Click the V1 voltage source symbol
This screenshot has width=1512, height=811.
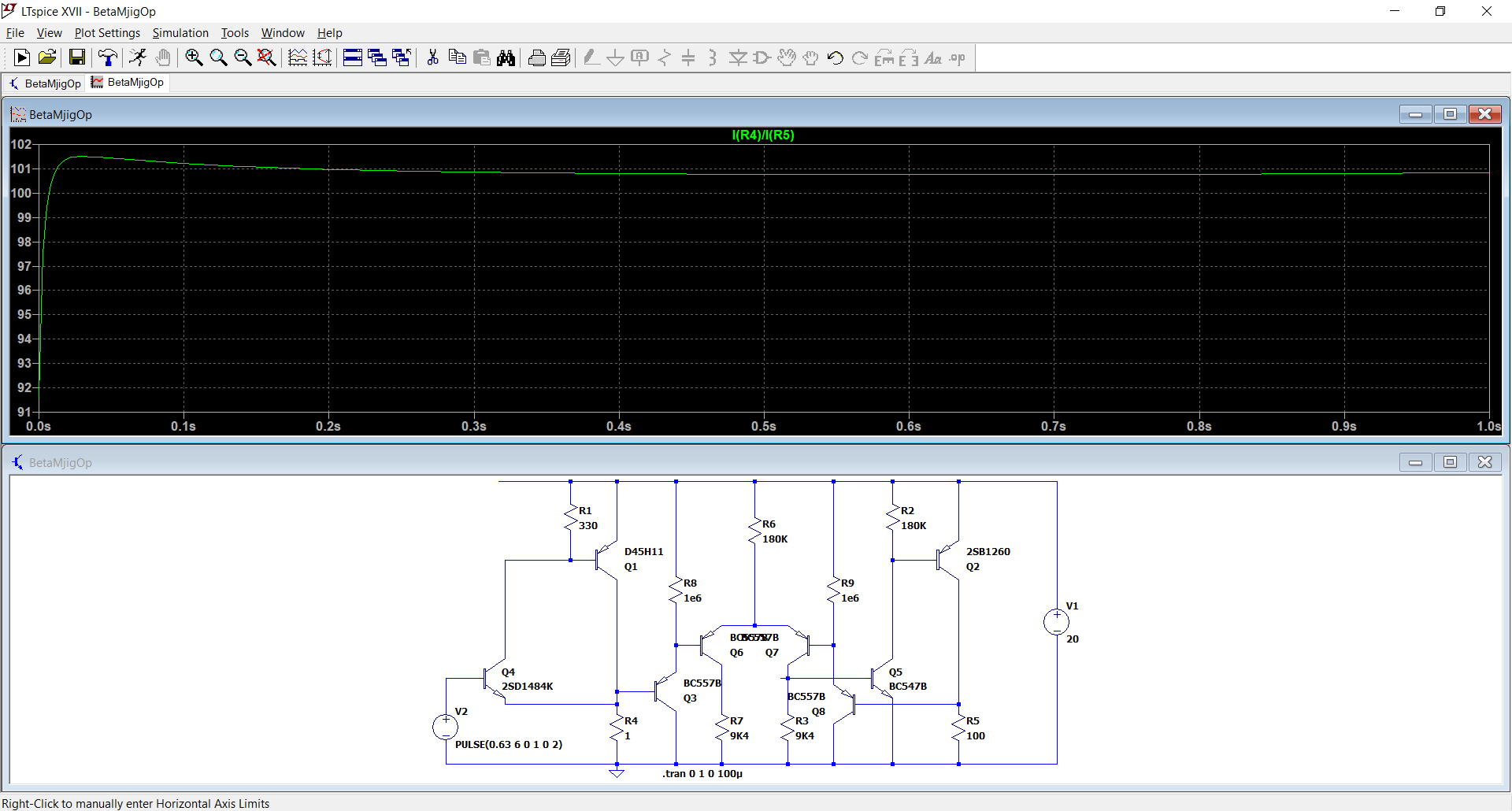(1057, 622)
